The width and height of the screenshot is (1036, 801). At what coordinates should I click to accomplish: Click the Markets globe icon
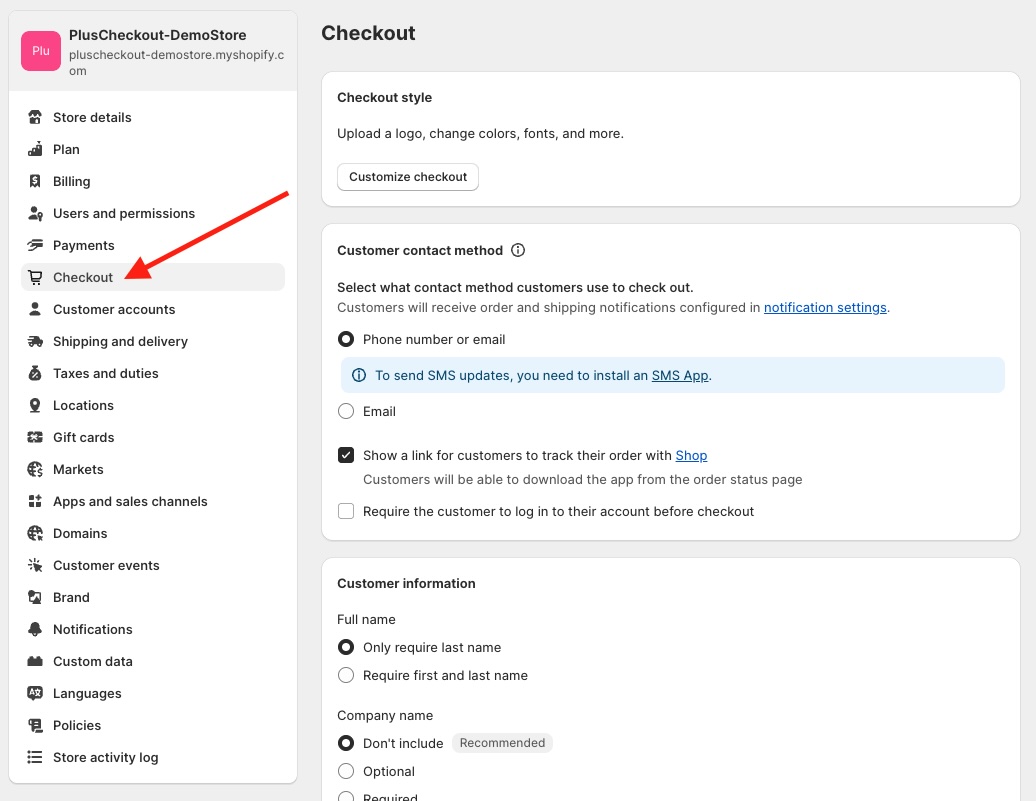[36, 469]
